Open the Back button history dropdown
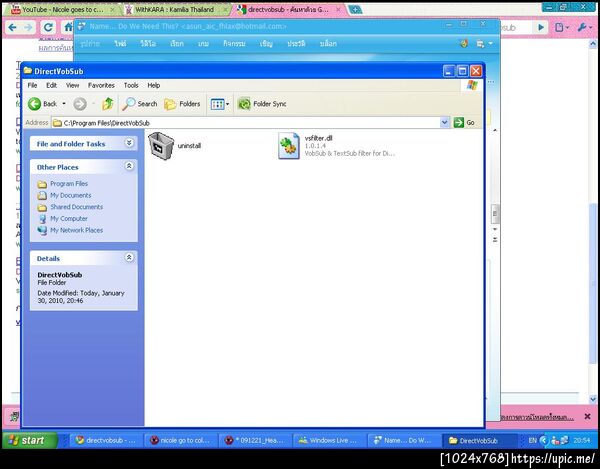Image resolution: width=600 pixels, height=469 pixels. (64, 104)
